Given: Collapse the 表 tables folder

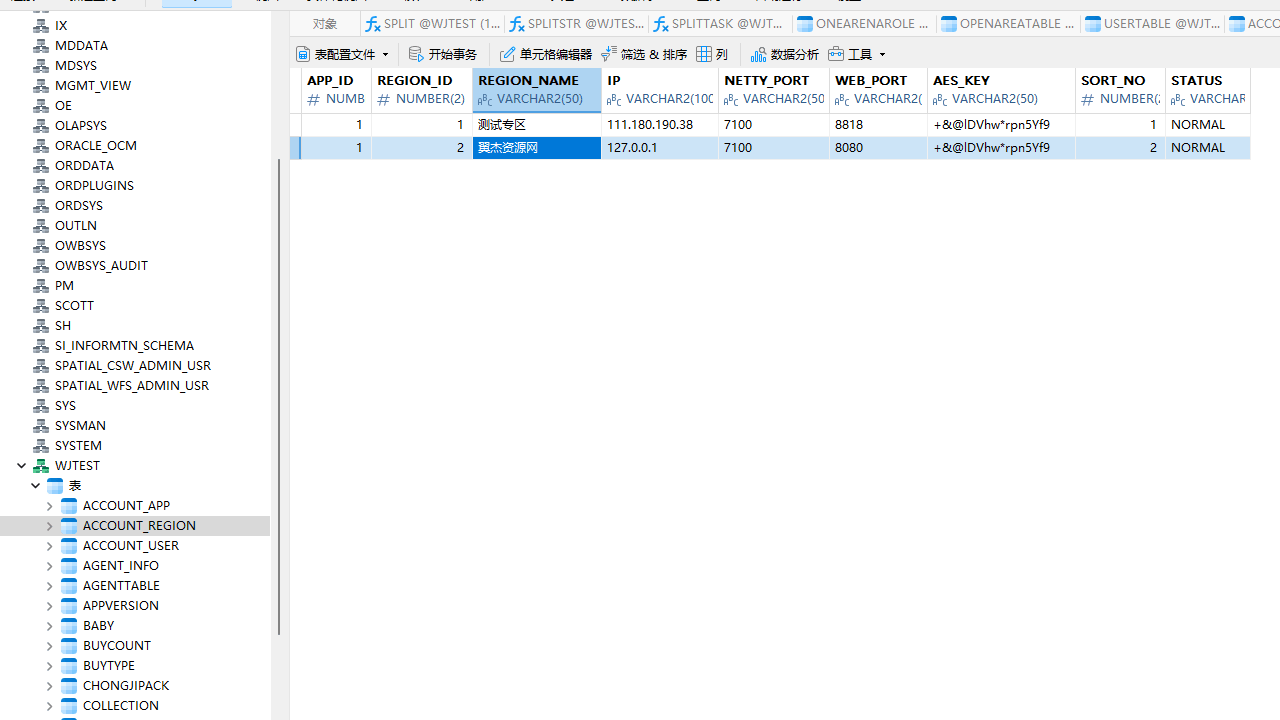Looking at the screenshot, I should pyautogui.click(x=36, y=486).
